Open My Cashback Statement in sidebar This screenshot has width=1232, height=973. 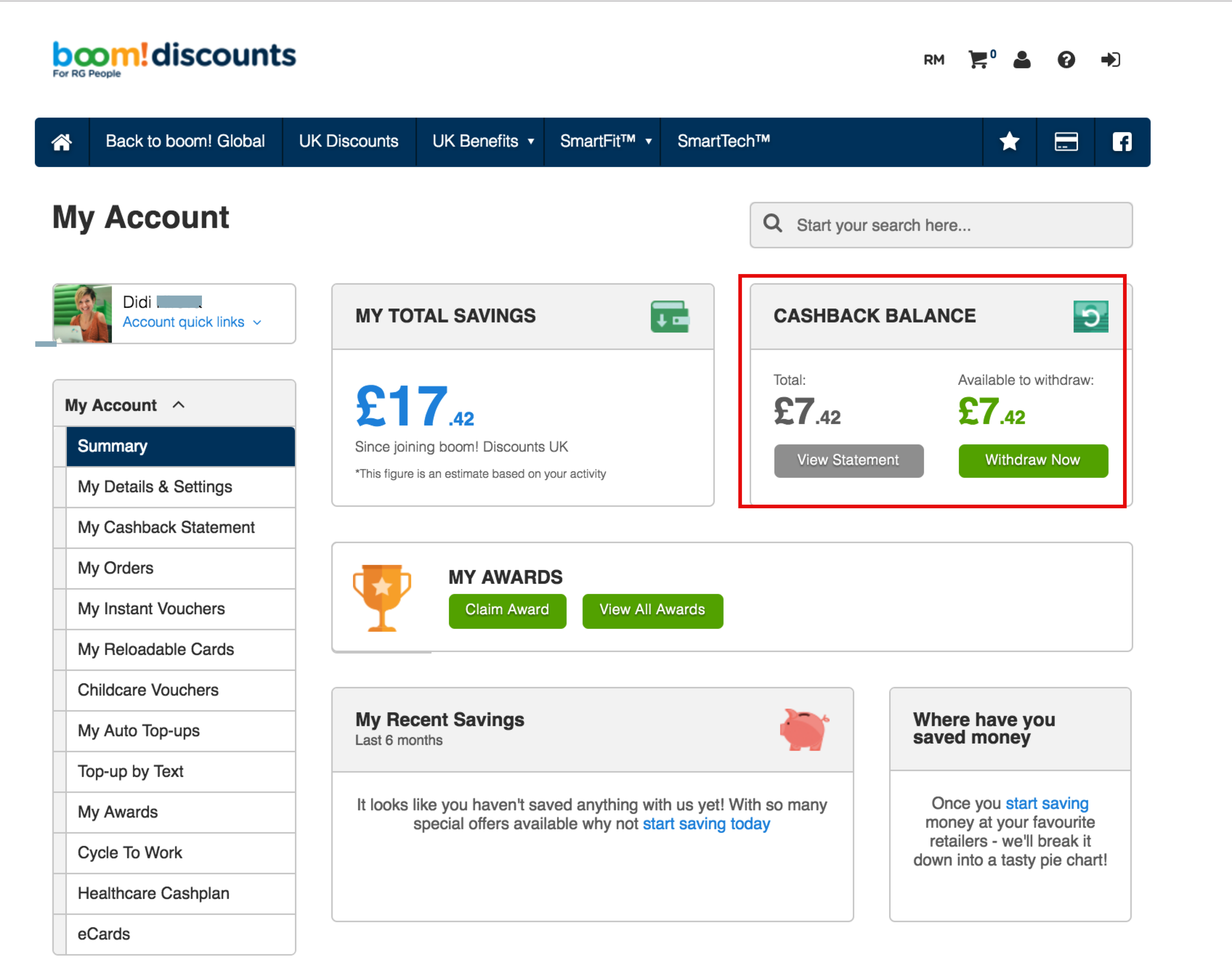click(181, 528)
